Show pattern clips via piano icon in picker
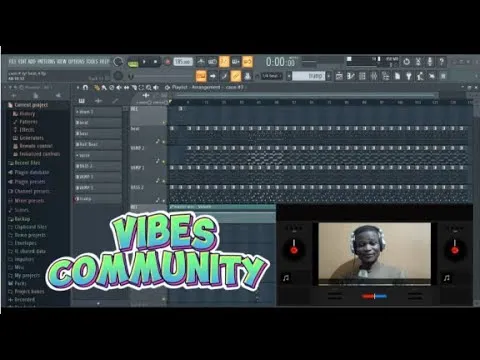Viewport: 480px width, 360px height. [x=82, y=101]
